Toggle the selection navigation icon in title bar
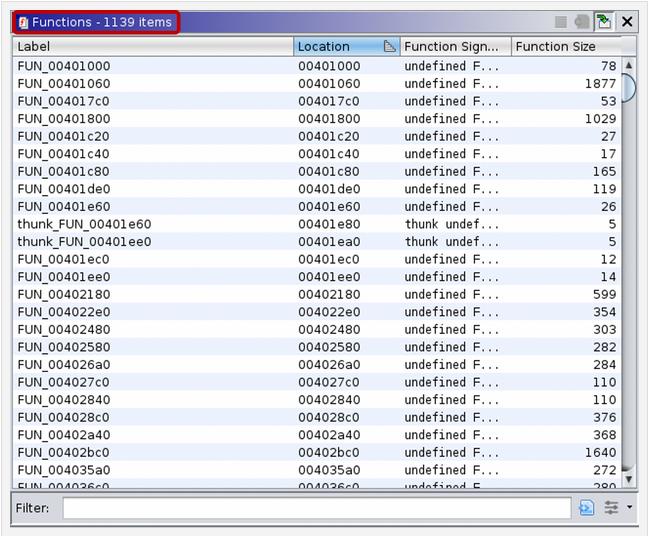The image size is (648, 536). [x=604, y=21]
